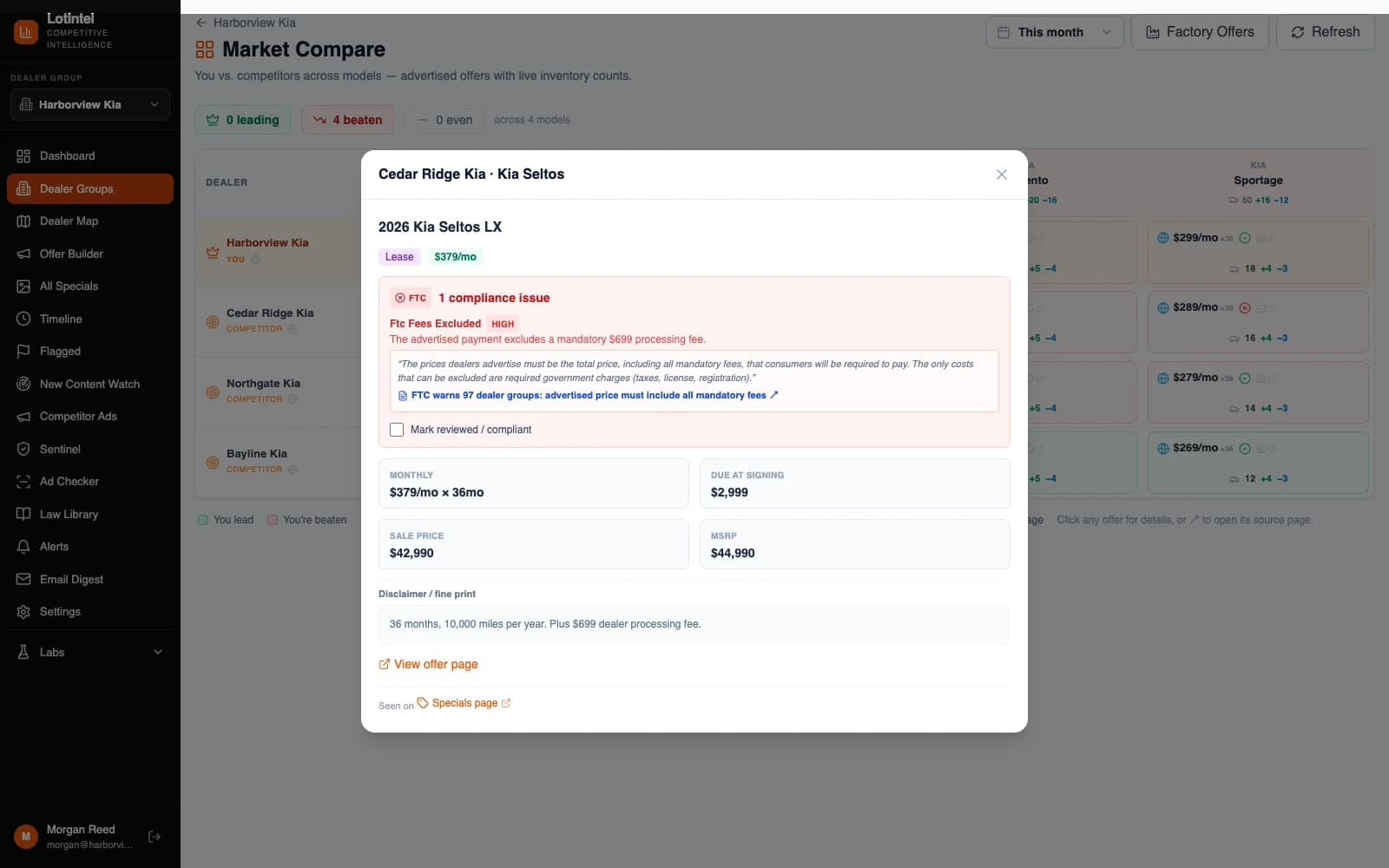Click the Email Digest envelope icon
The height and width of the screenshot is (868, 1389).
pos(23,579)
